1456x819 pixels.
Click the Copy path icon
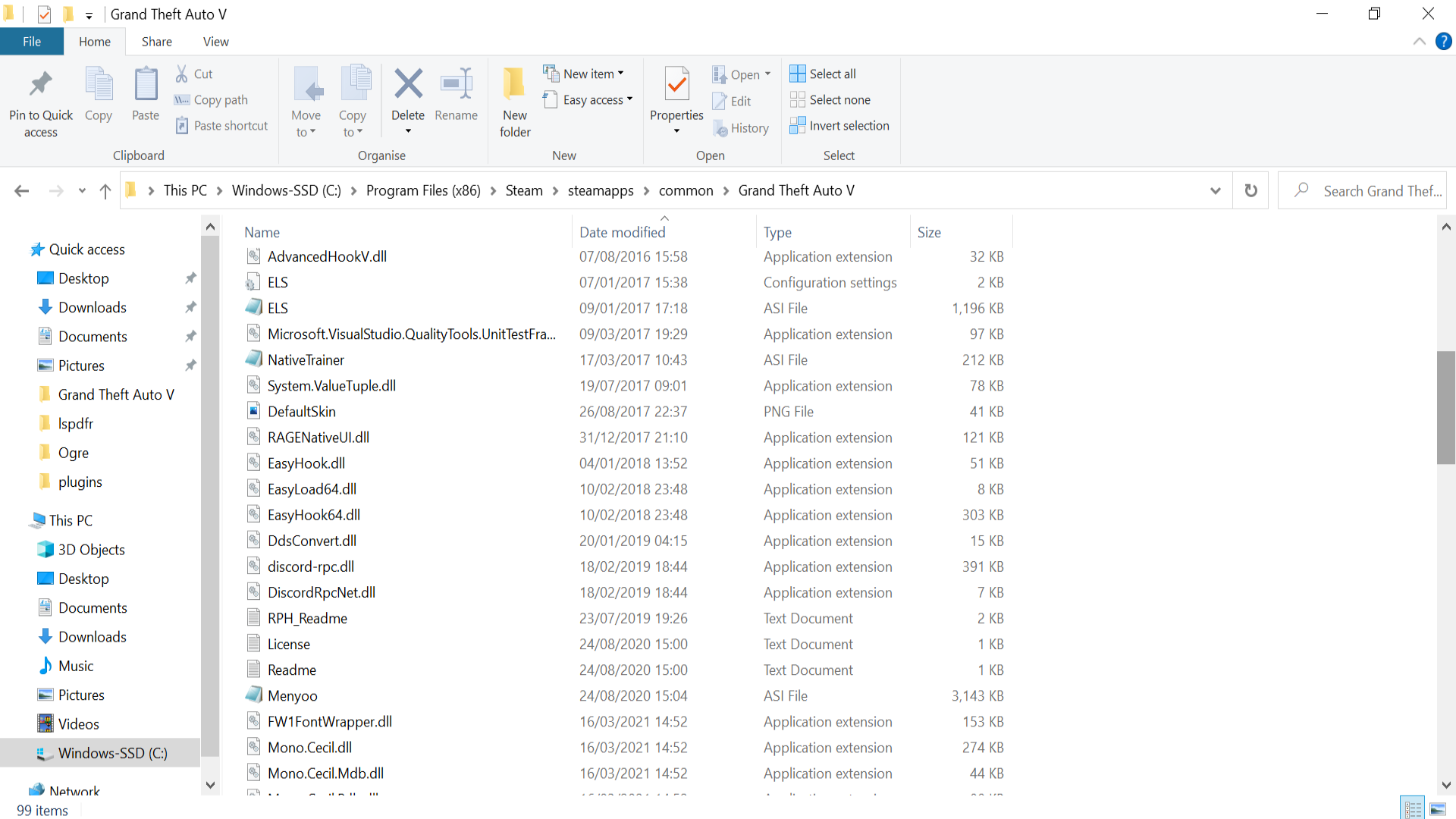[x=182, y=100]
